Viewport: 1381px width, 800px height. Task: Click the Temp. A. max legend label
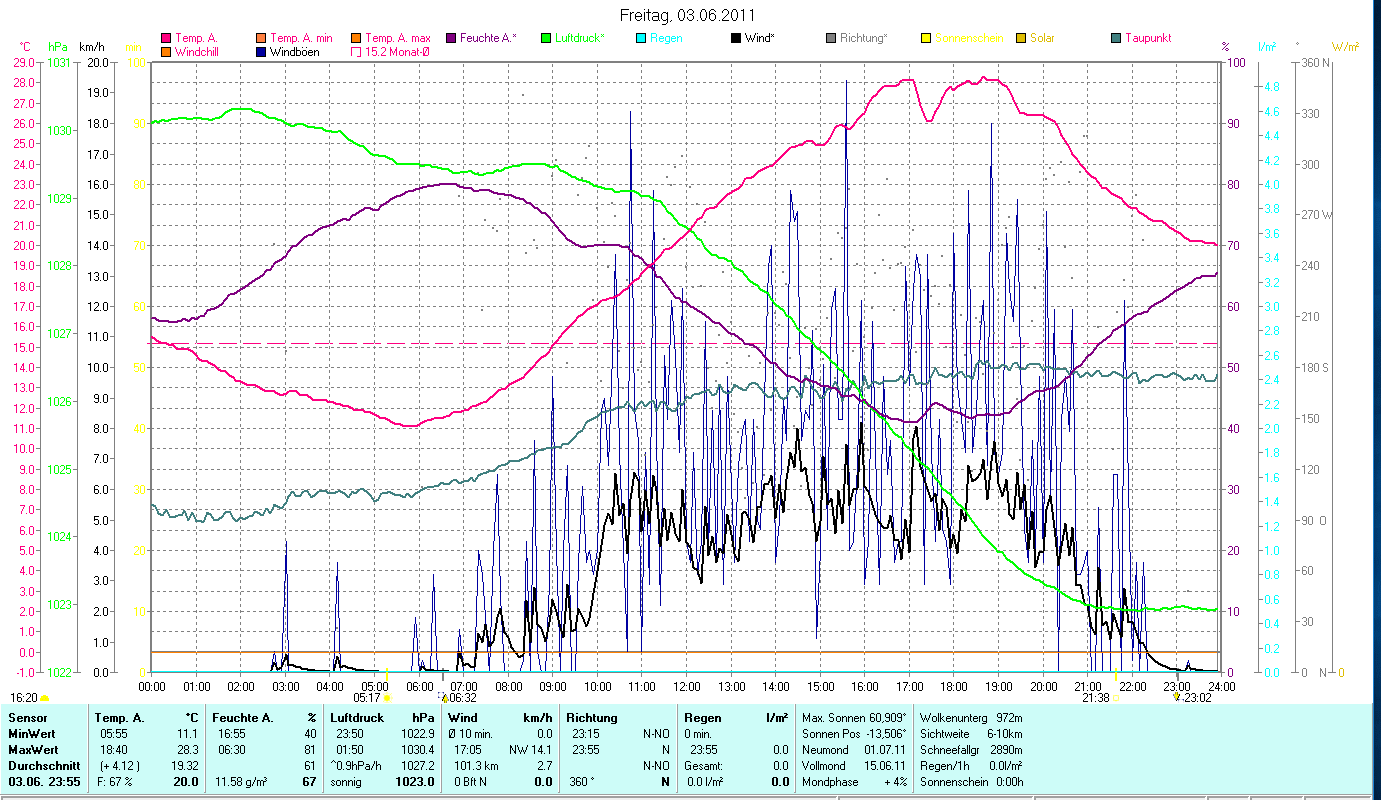click(398, 38)
